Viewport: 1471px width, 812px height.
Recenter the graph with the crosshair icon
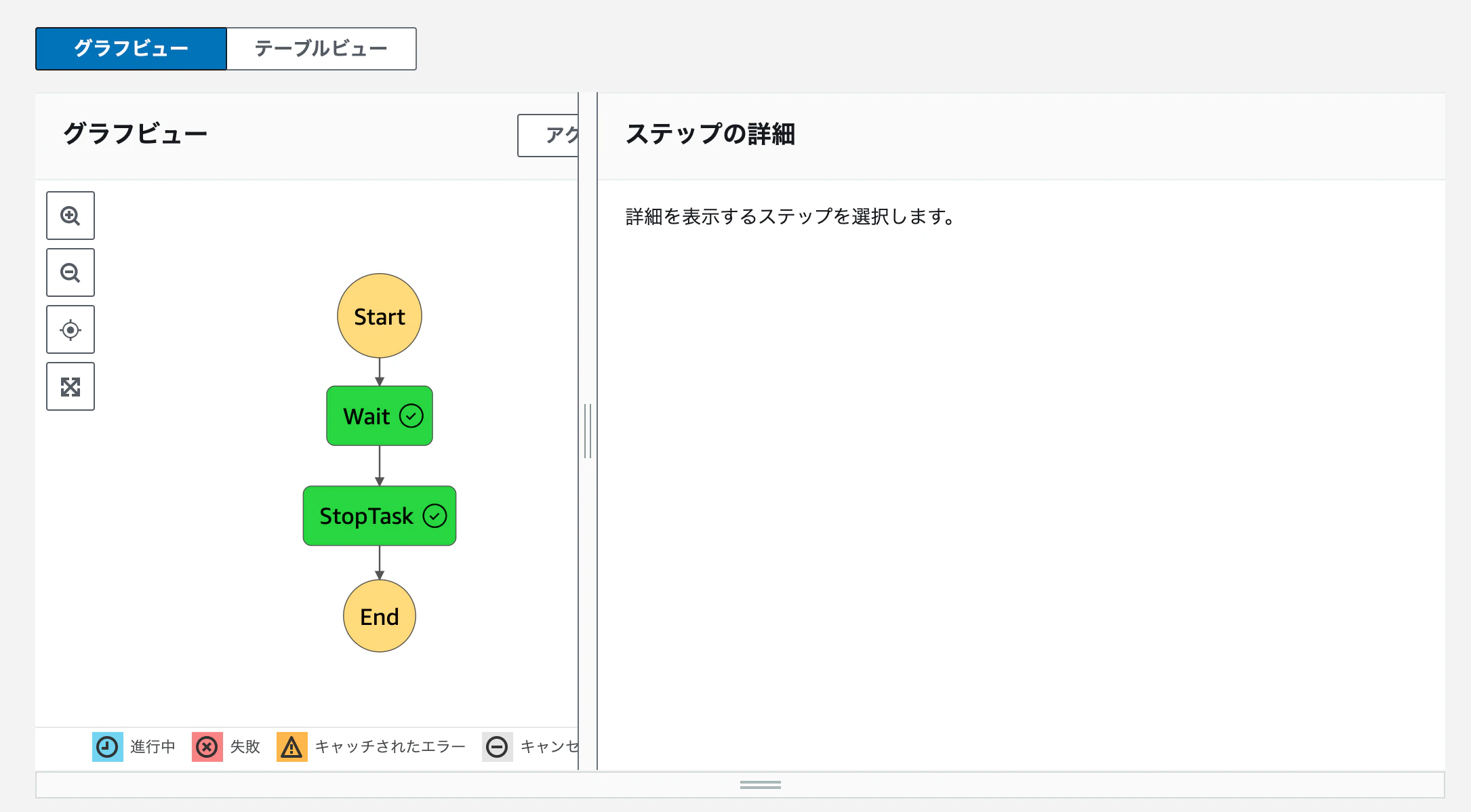[70, 329]
